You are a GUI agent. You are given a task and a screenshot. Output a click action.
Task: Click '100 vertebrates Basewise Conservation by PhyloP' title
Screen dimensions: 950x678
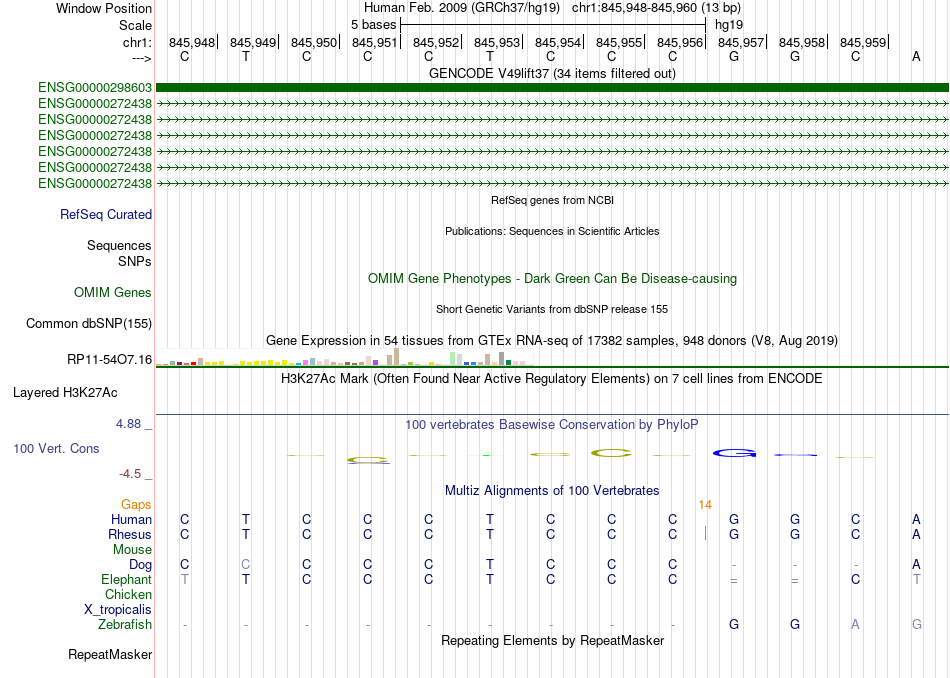pyautogui.click(x=552, y=425)
